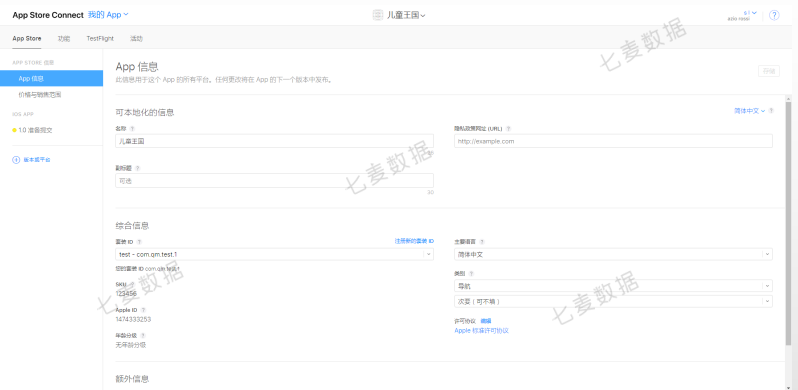The height and width of the screenshot is (390, 798).
Task: Expand the 儿童王国 app switcher dropdown
Action: tap(406, 15)
